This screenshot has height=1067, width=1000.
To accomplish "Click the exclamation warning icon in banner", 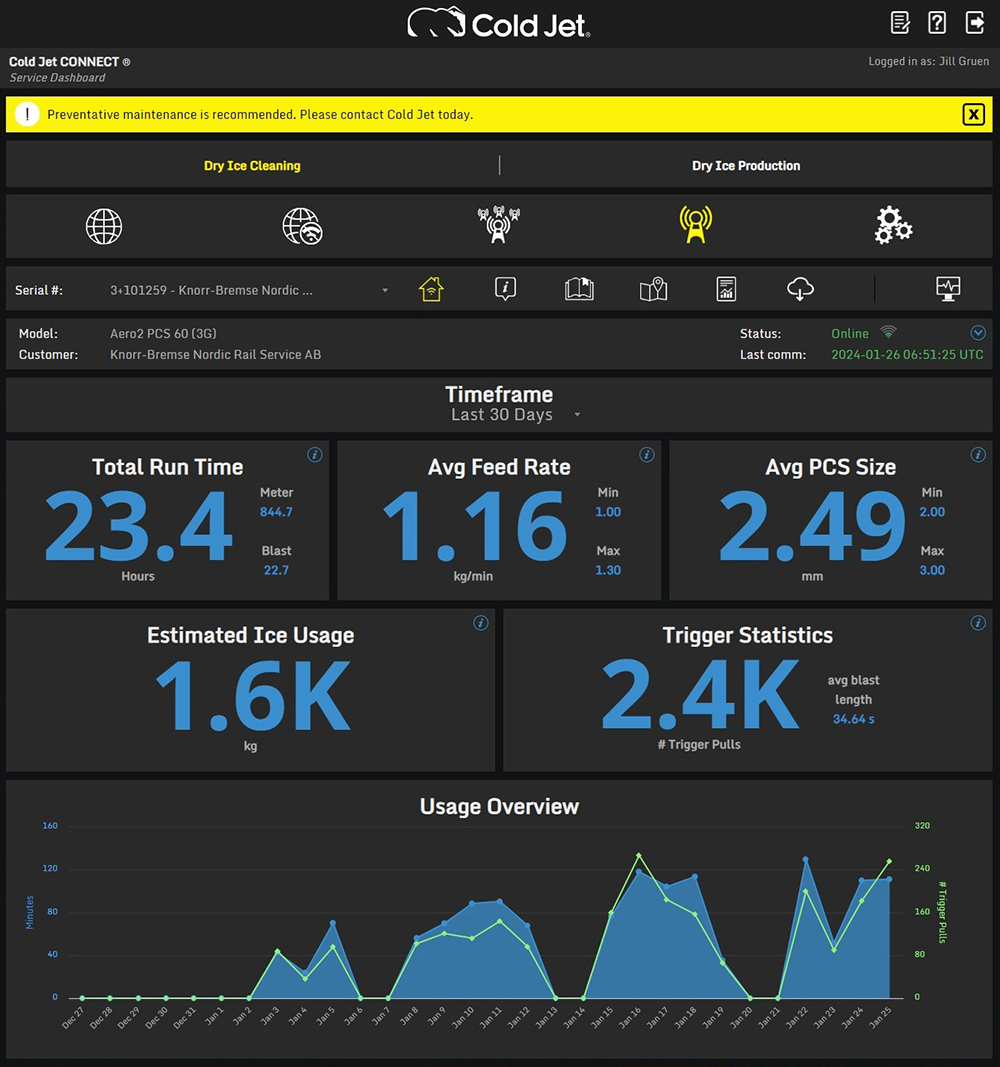I will [x=27, y=114].
